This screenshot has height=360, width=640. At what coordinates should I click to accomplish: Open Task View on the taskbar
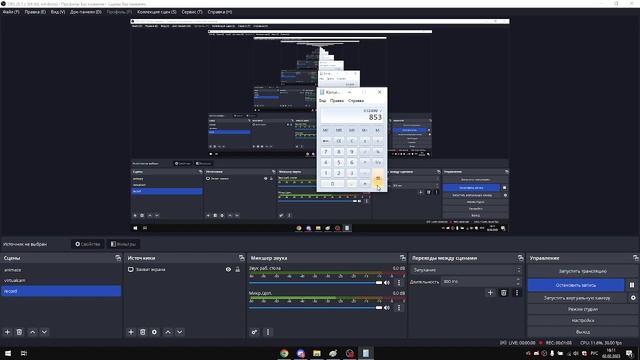pos(24,353)
